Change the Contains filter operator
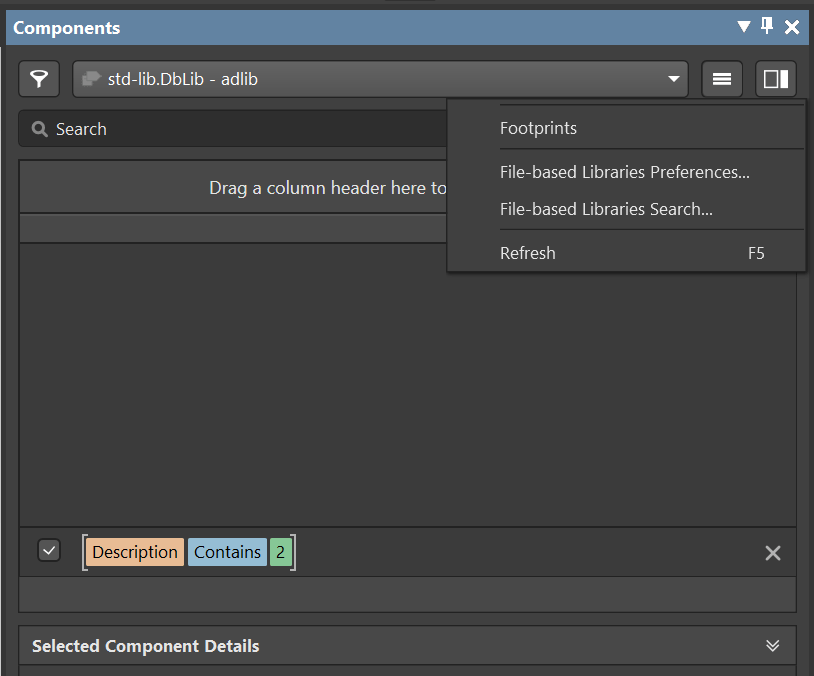Screen dimensions: 814x676 227,552
